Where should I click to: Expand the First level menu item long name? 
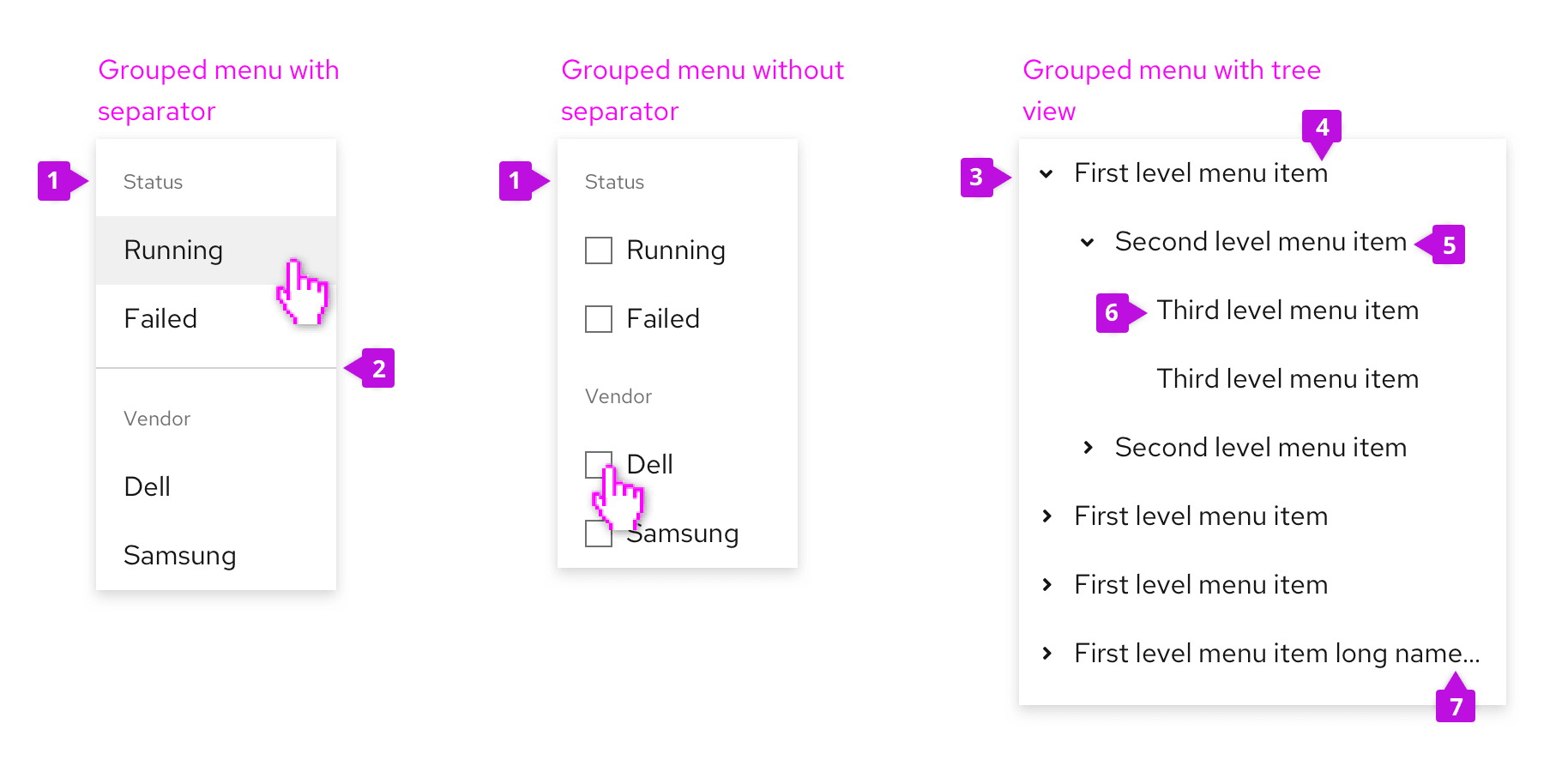[x=1046, y=654]
